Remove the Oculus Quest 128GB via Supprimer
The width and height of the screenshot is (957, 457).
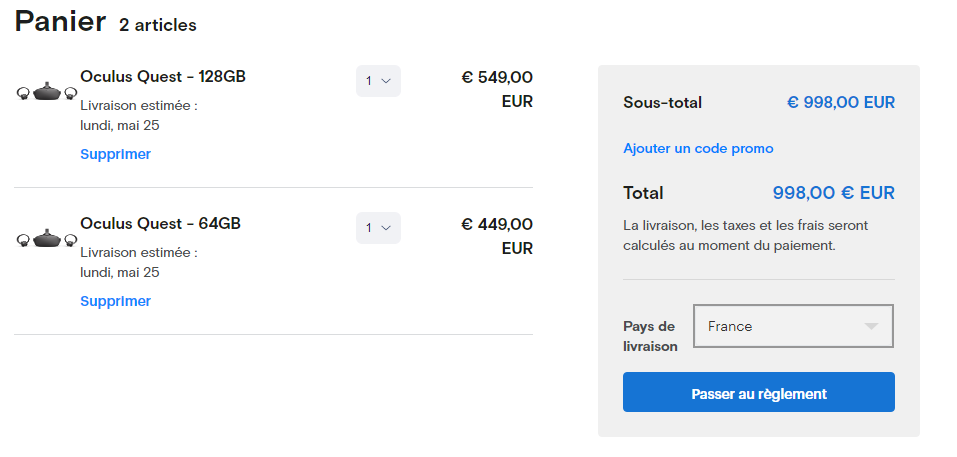(x=115, y=154)
